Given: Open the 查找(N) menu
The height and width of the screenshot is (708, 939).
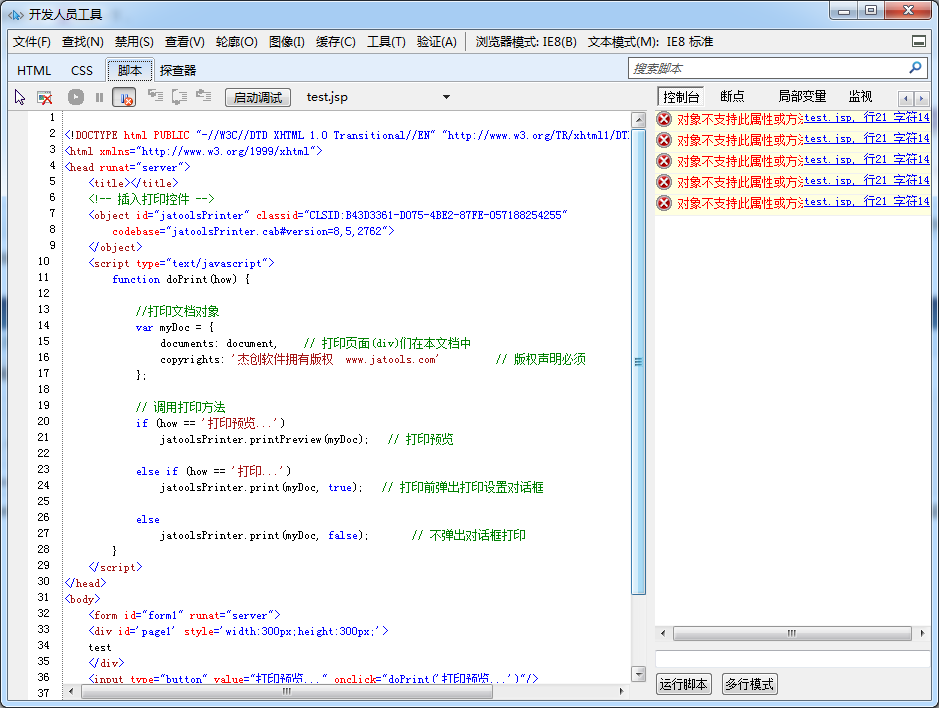Looking at the screenshot, I should [83, 42].
